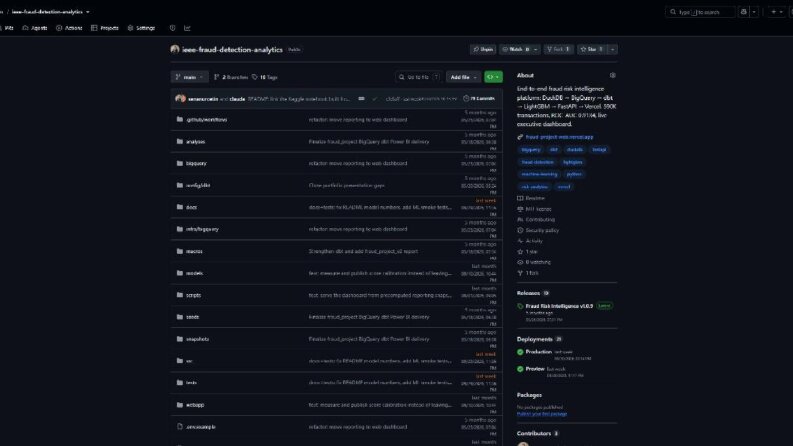The height and width of the screenshot is (446, 793).
Task: Click the folder icon of the seeds row
Action: 180,317
